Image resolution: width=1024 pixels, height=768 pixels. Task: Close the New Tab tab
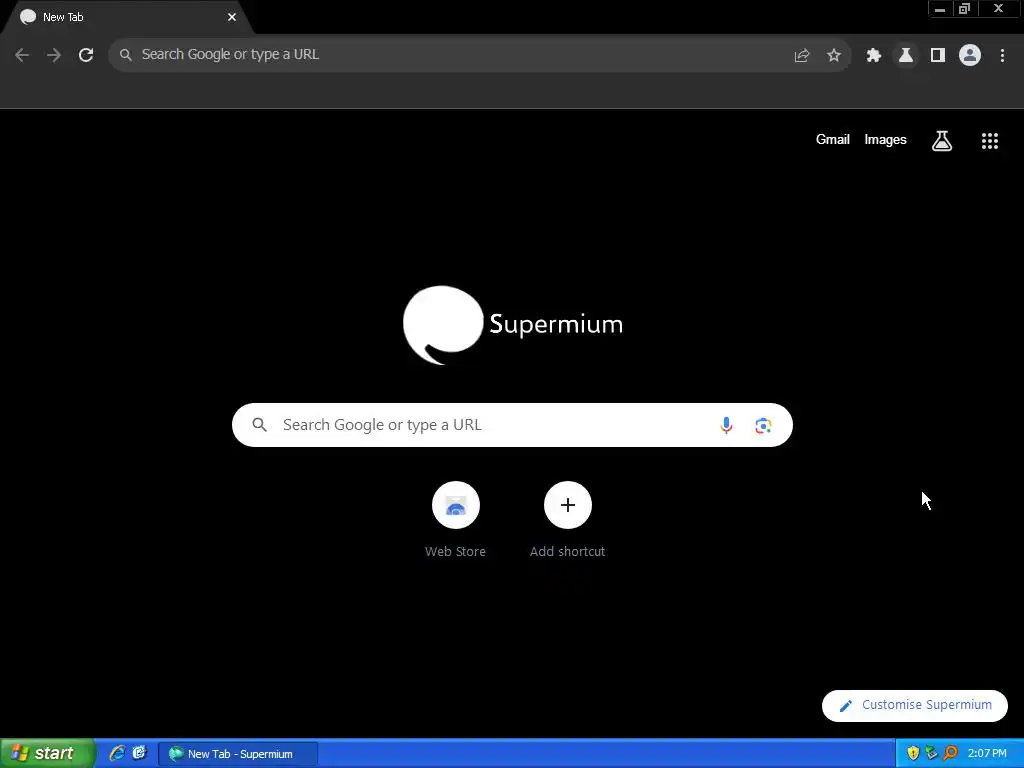(232, 17)
